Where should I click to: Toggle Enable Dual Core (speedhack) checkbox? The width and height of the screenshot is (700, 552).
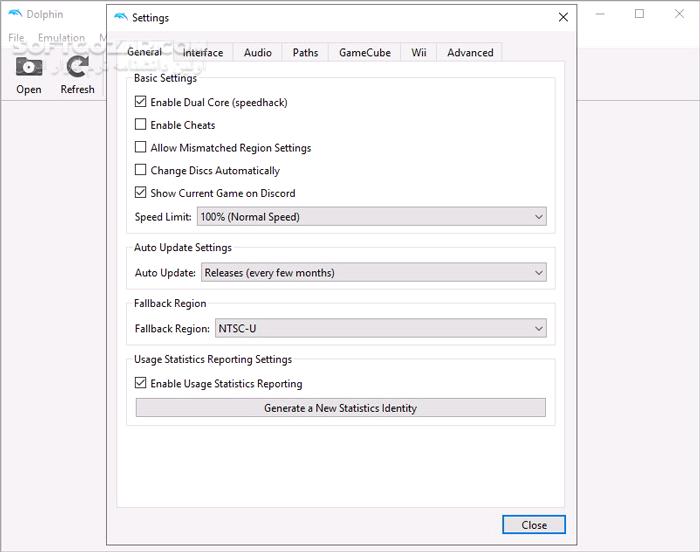click(x=140, y=101)
